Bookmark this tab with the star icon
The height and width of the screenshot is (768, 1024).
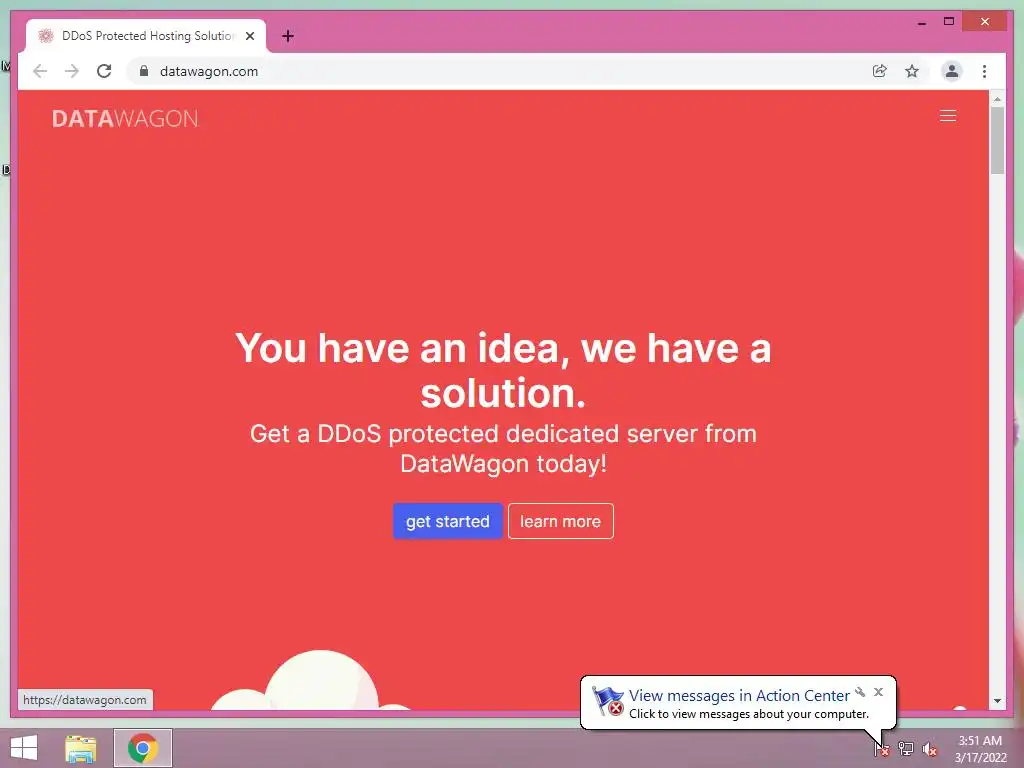[912, 71]
